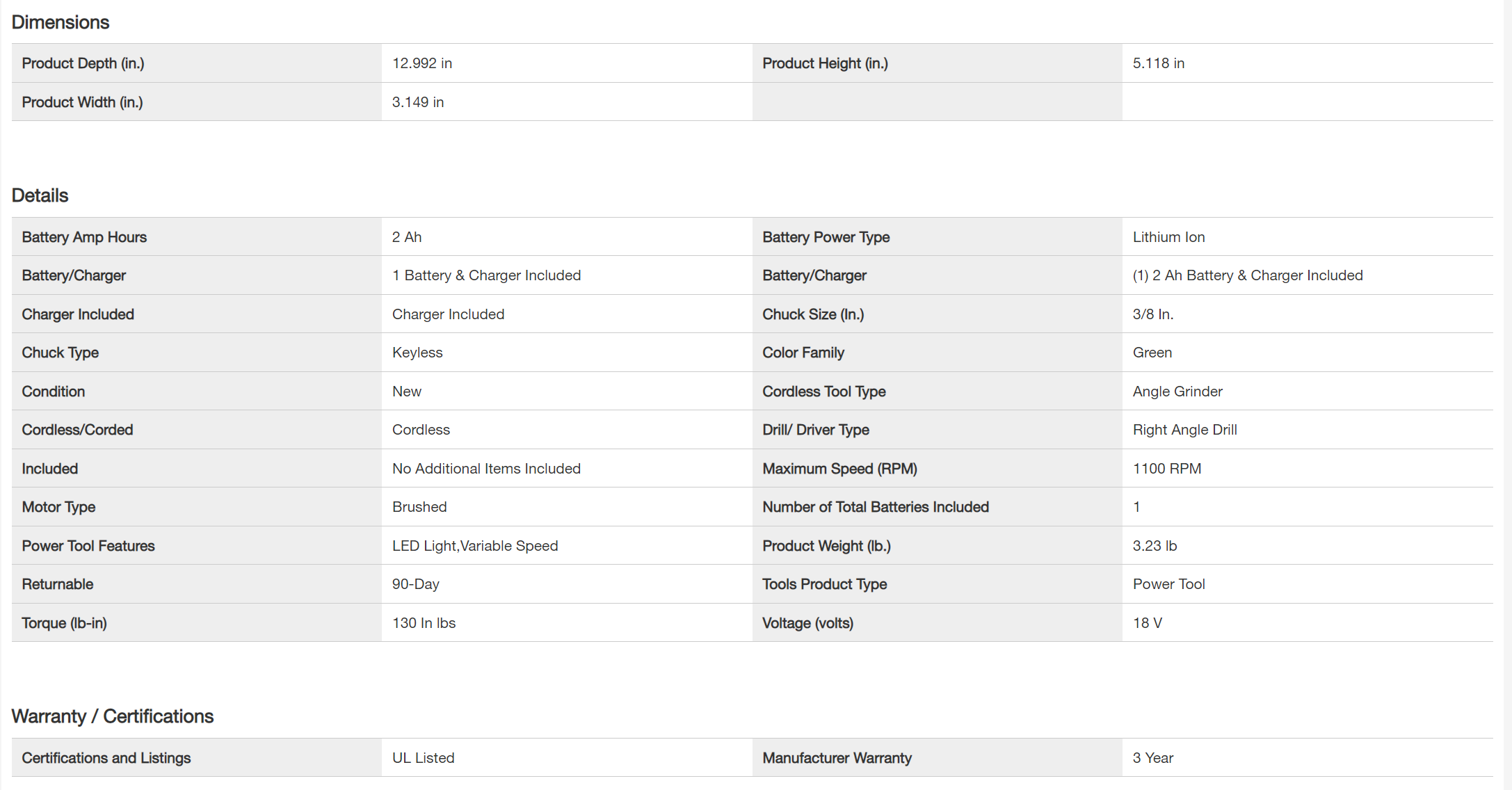Select the Keyless chuck type value
Image resolution: width=1512 pixels, height=790 pixels.
417,353
